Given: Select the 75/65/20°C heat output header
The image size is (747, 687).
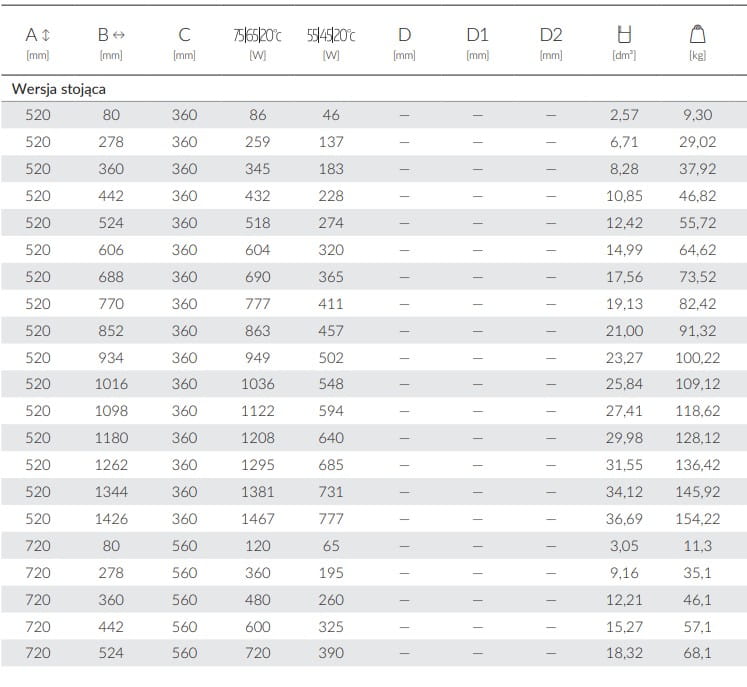Looking at the screenshot, I should coord(257,35).
